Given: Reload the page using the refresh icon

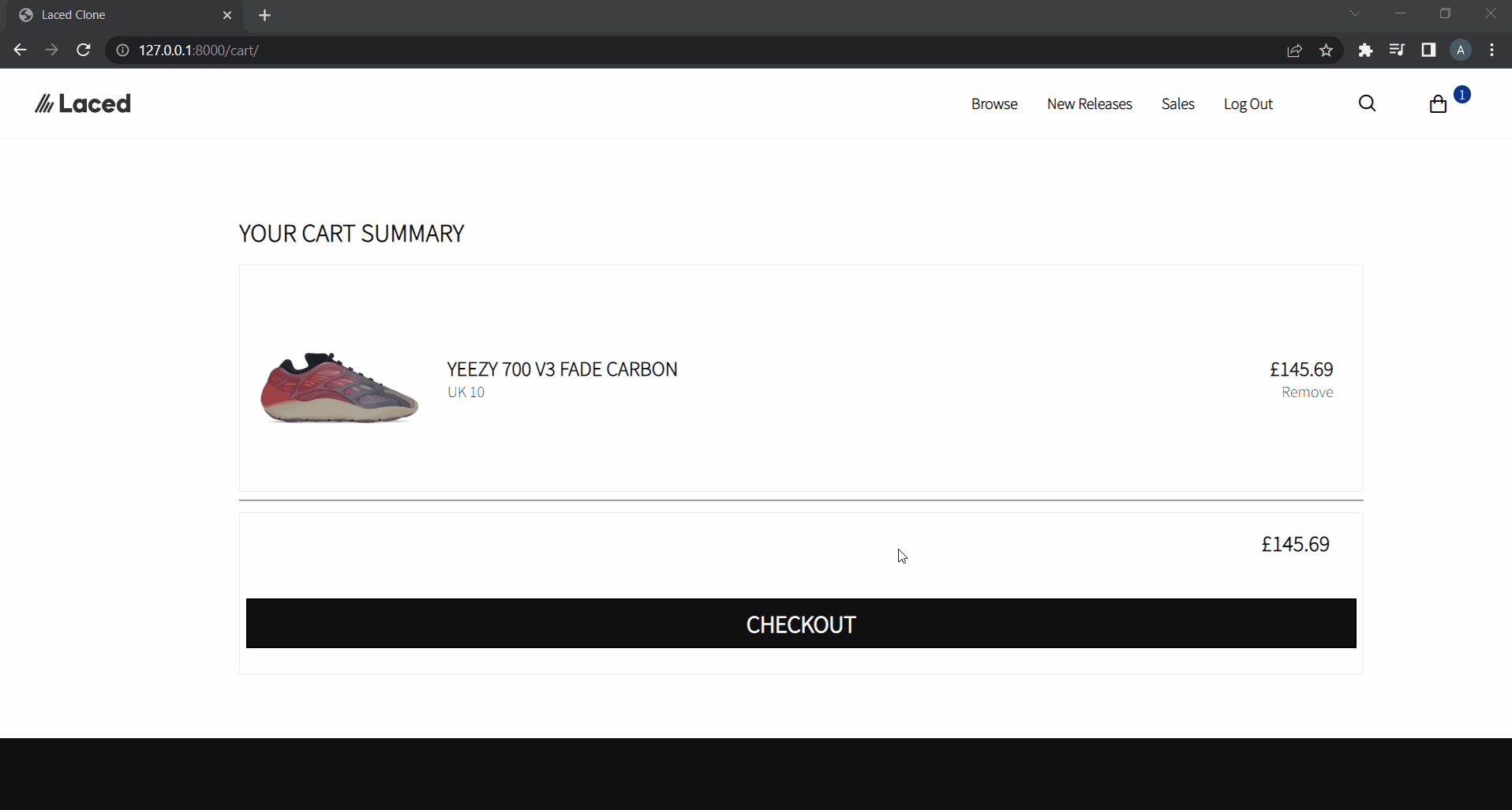Looking at the screenshot, I should coord(83,50).
